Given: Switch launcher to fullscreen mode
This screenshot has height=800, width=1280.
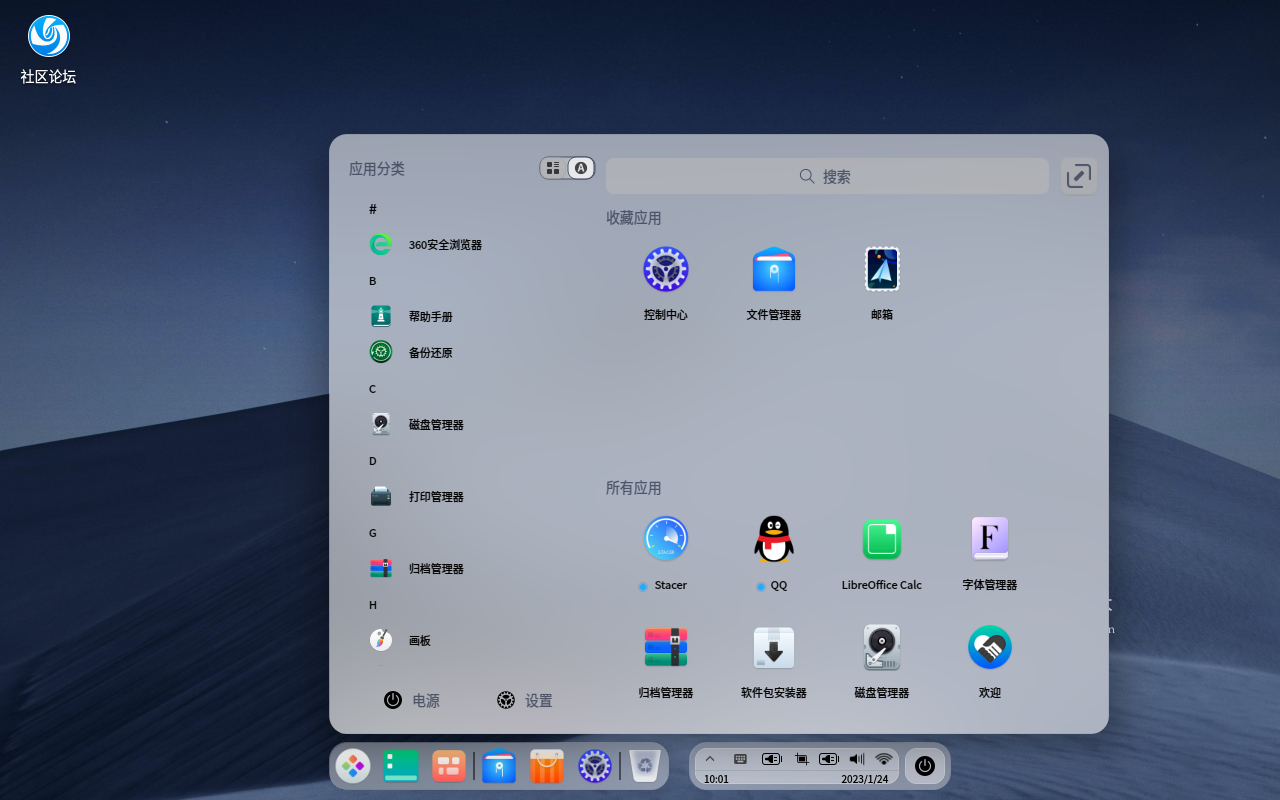Looking at the screenshot, I should tap(1078, 175).
